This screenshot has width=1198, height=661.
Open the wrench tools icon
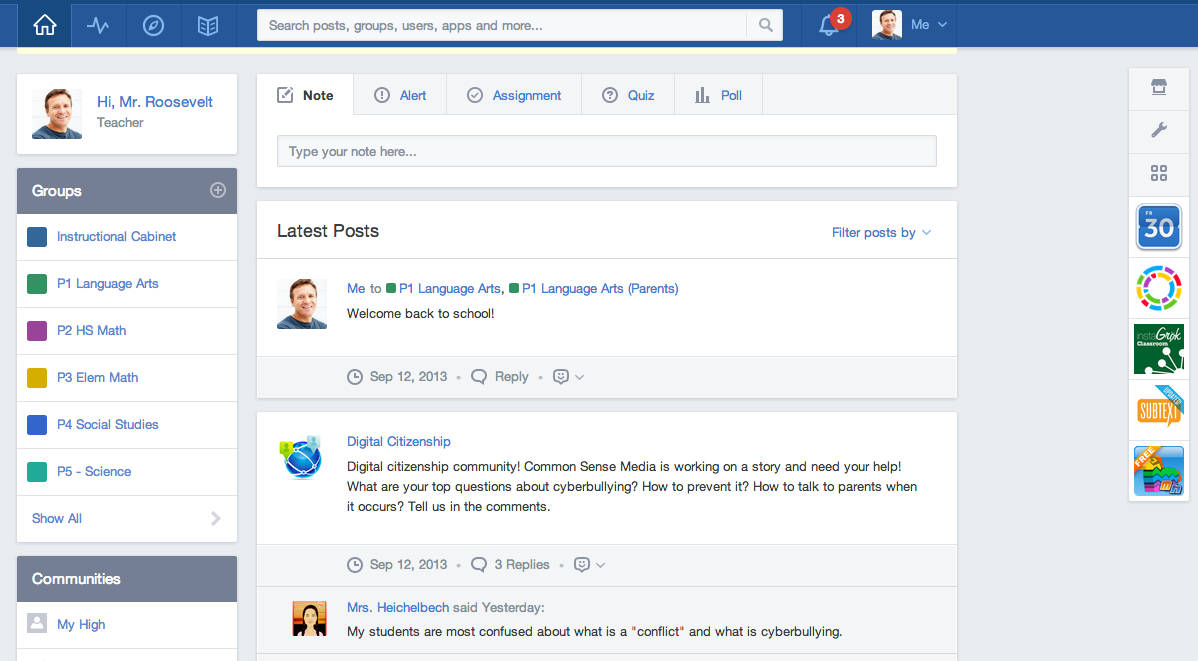pos(1159,130)
